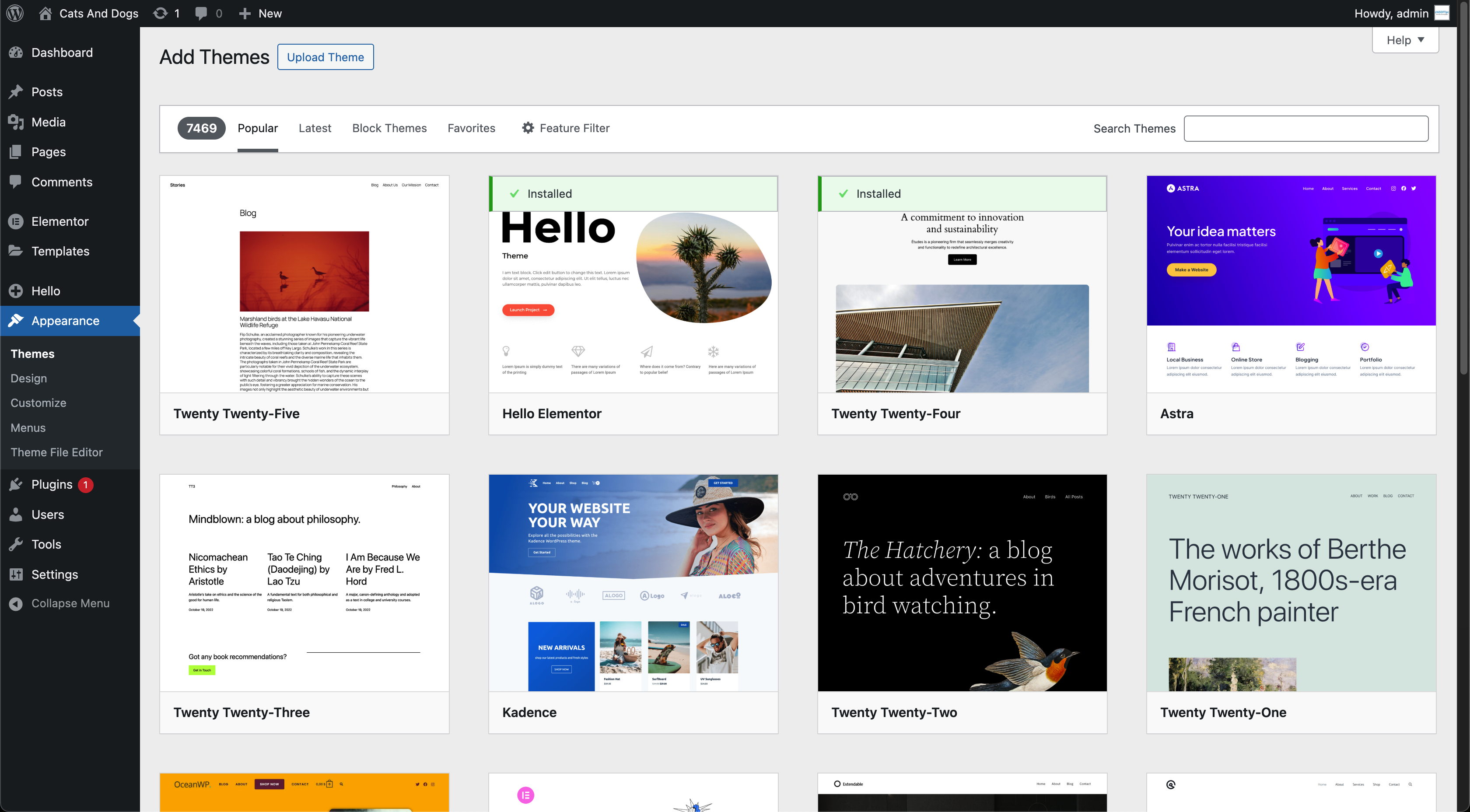
Task: Click the plus icon next to New
Action: [x=245, y=13]
